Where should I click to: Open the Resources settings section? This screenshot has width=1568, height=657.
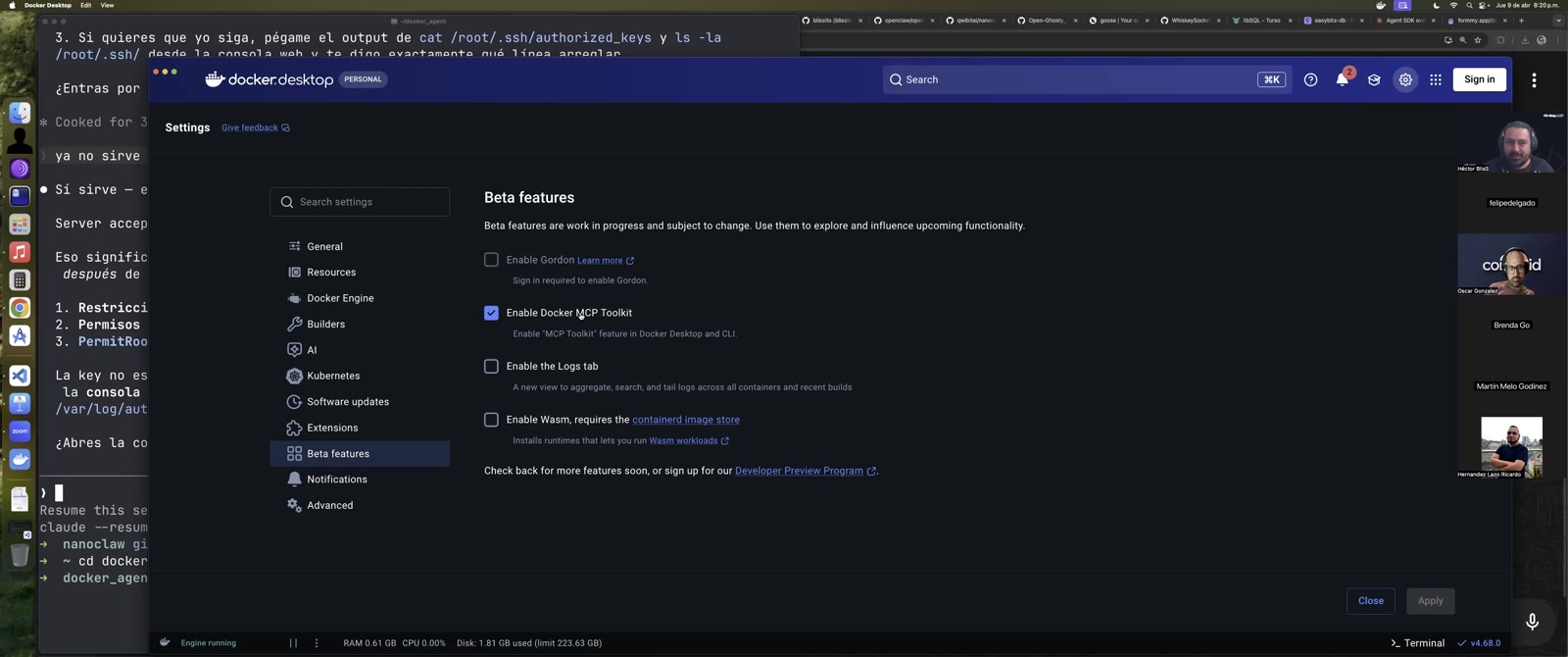(331, 273)
